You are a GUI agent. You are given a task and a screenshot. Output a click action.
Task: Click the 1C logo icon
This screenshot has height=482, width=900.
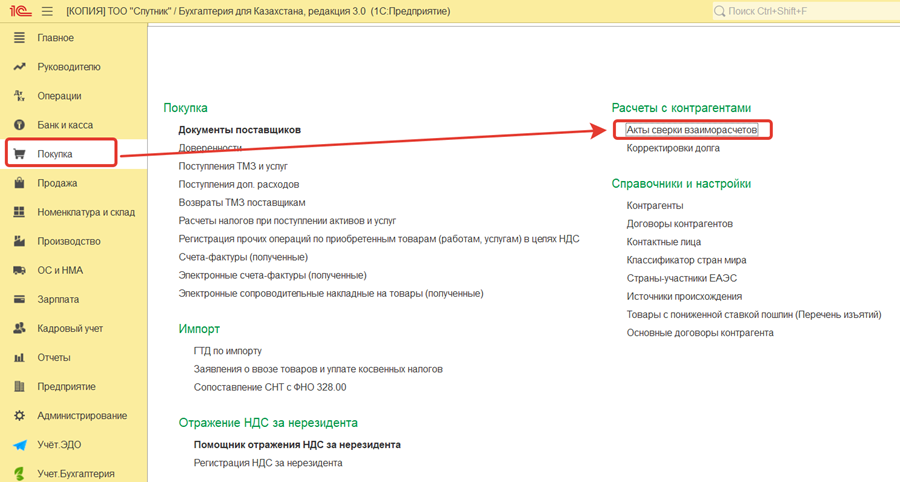(x=20, y=11)
